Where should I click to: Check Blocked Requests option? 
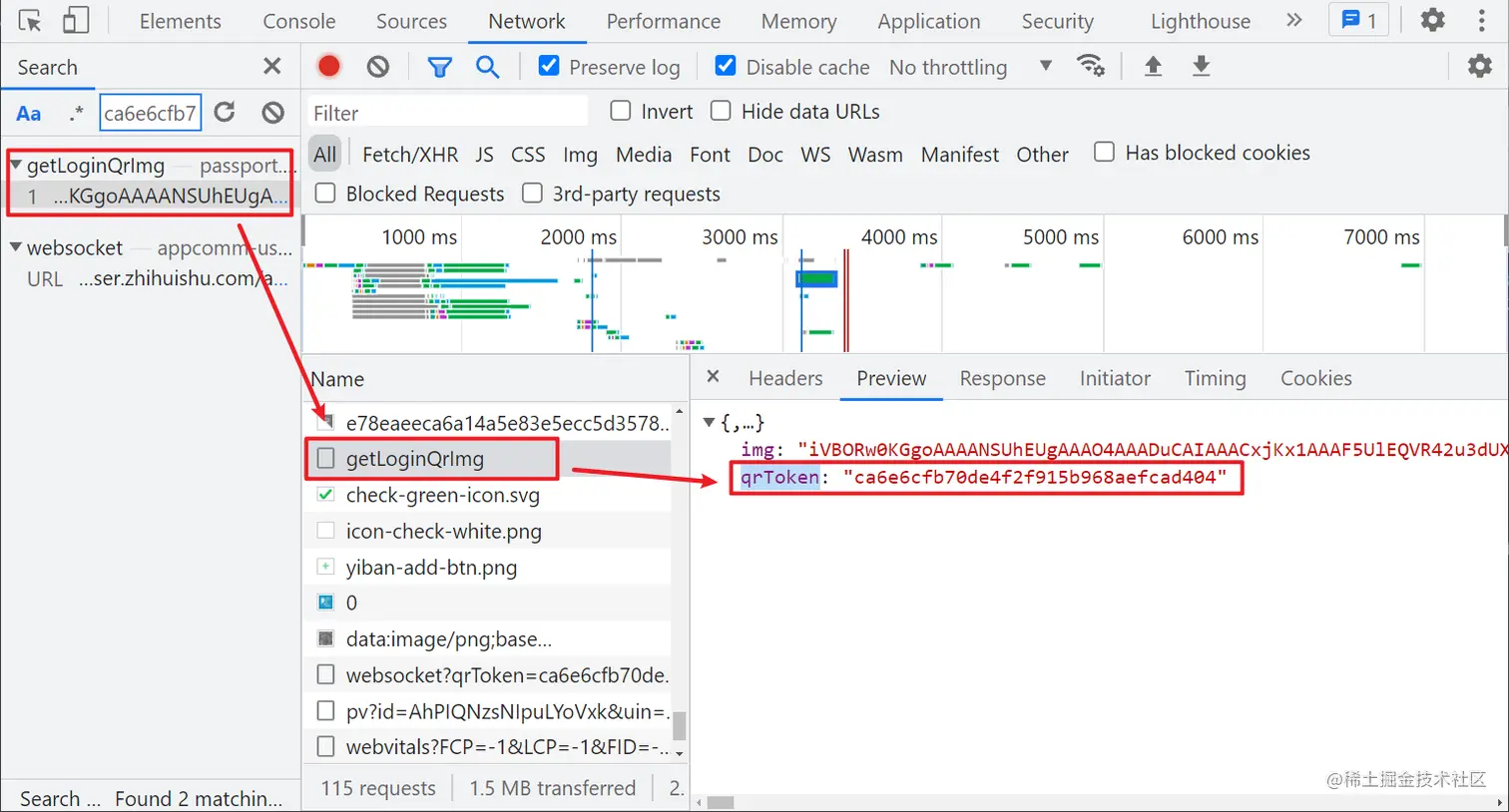tap(325, 193)
